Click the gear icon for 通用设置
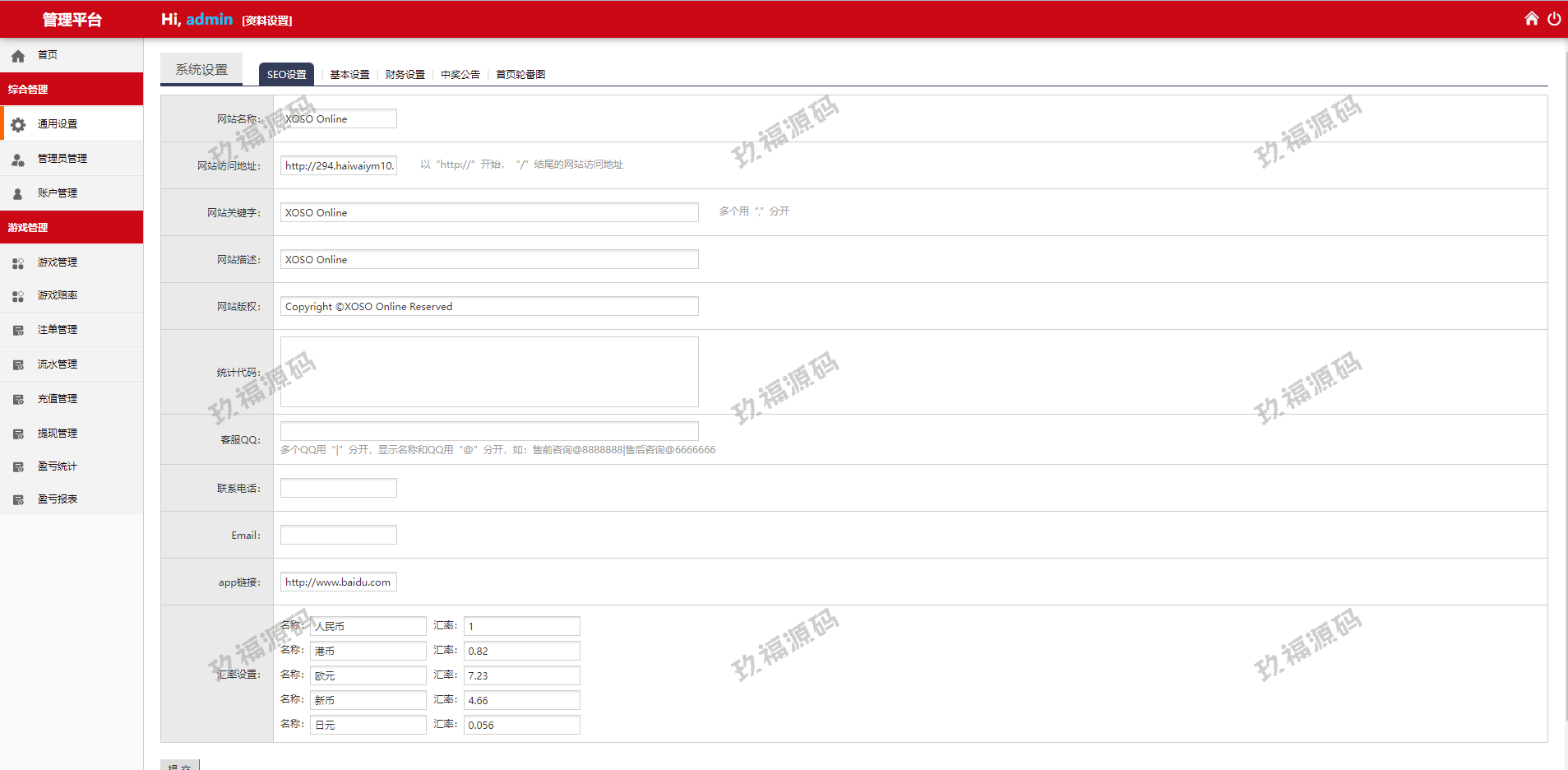Screen dimensions: 1568x770 point(18,125)
